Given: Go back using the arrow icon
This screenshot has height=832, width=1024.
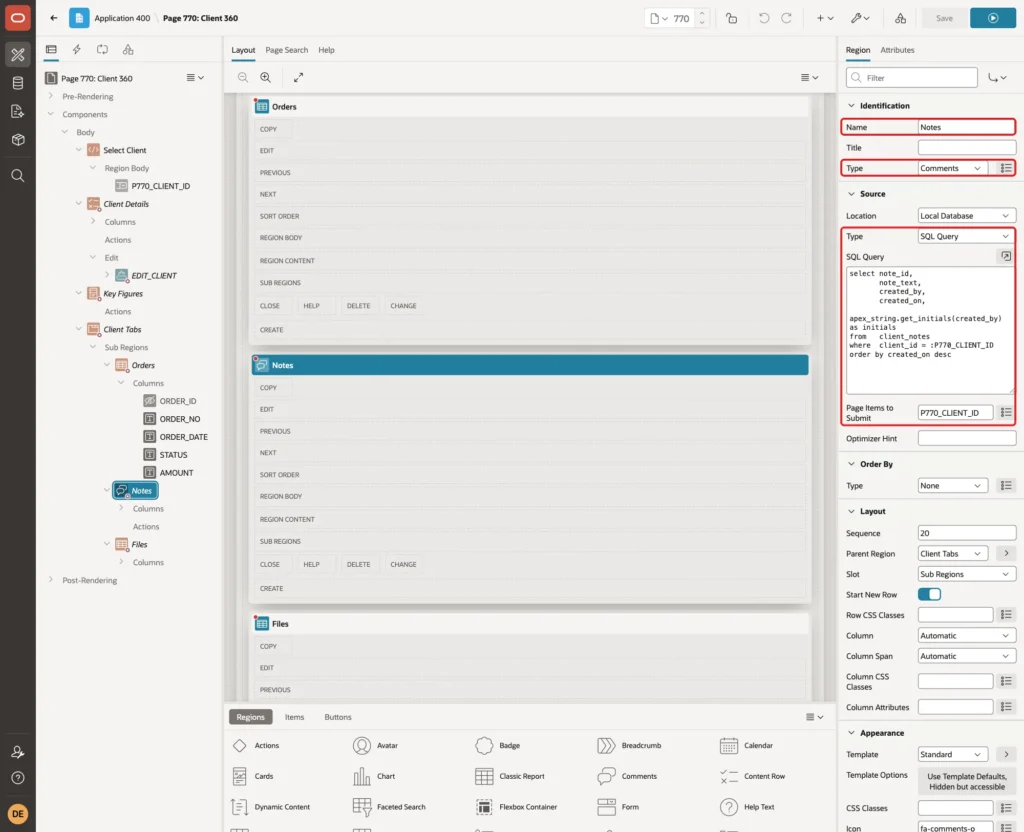Looking at the screenshot, I should (54, 18).
